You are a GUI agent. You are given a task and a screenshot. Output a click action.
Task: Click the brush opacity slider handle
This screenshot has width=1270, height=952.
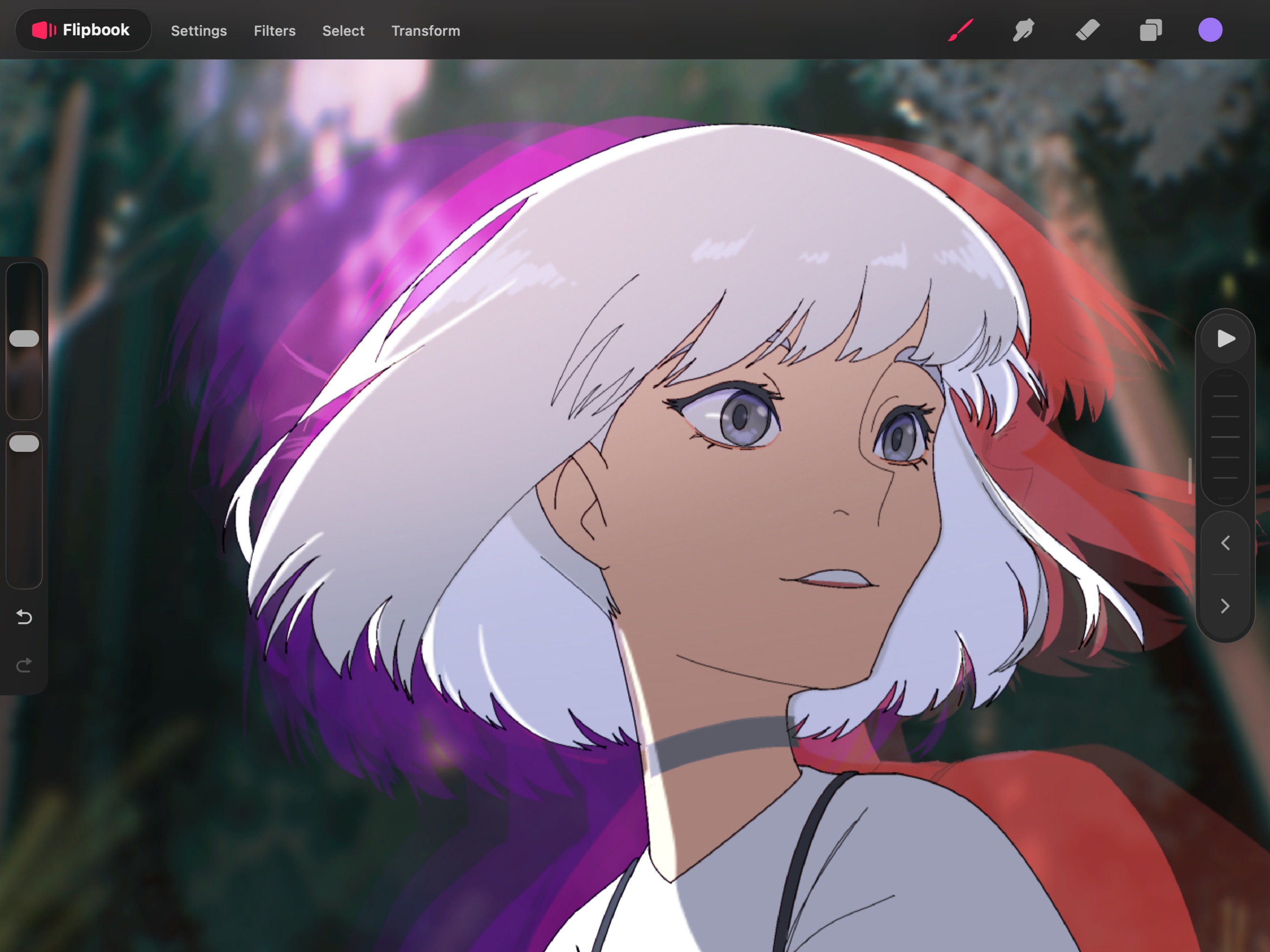(24, 443)
